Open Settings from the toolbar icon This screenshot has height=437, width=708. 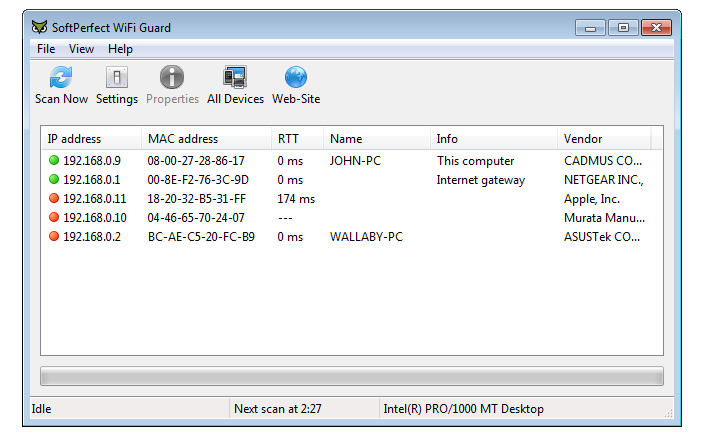[116, 77]
